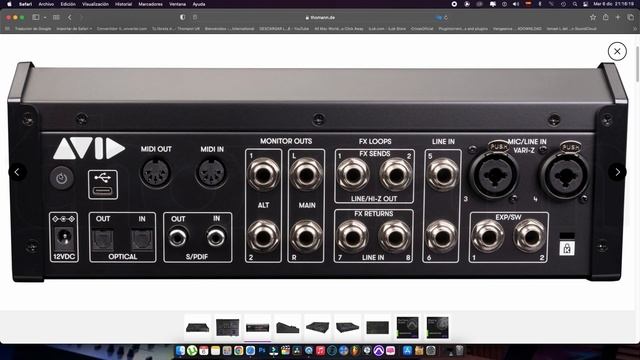Open the App Store from the Dock

(x=408, y=350)
